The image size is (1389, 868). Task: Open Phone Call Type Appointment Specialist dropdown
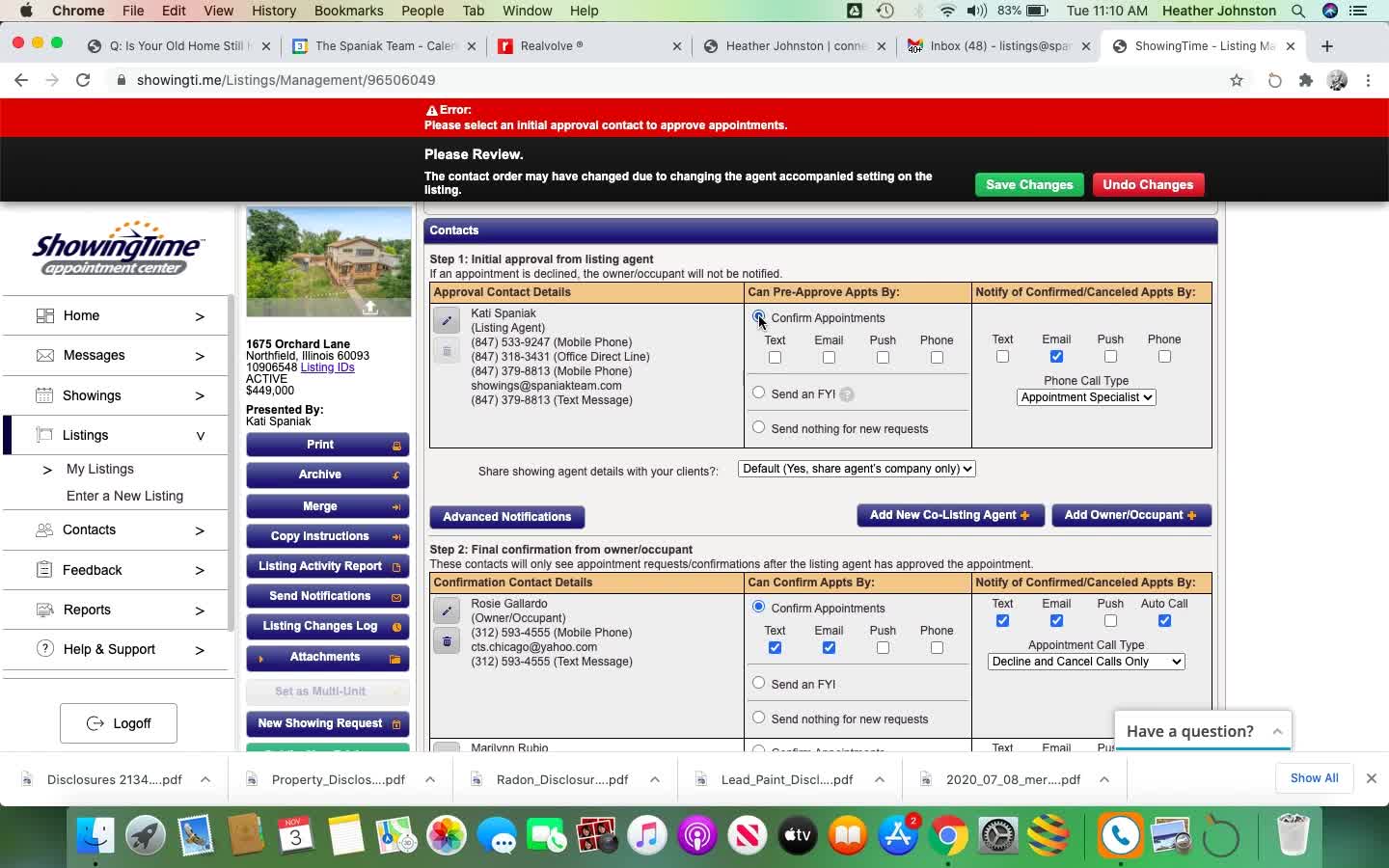point(1086,397)
